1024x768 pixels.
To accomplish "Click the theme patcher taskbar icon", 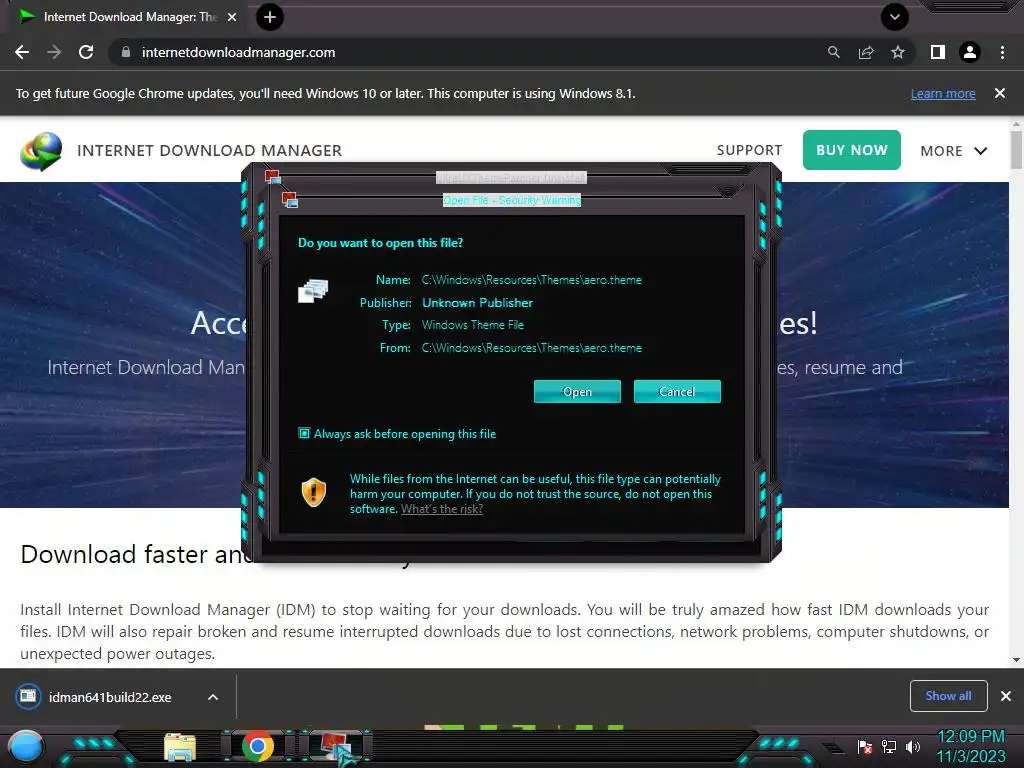I will [x=337, y=748].
